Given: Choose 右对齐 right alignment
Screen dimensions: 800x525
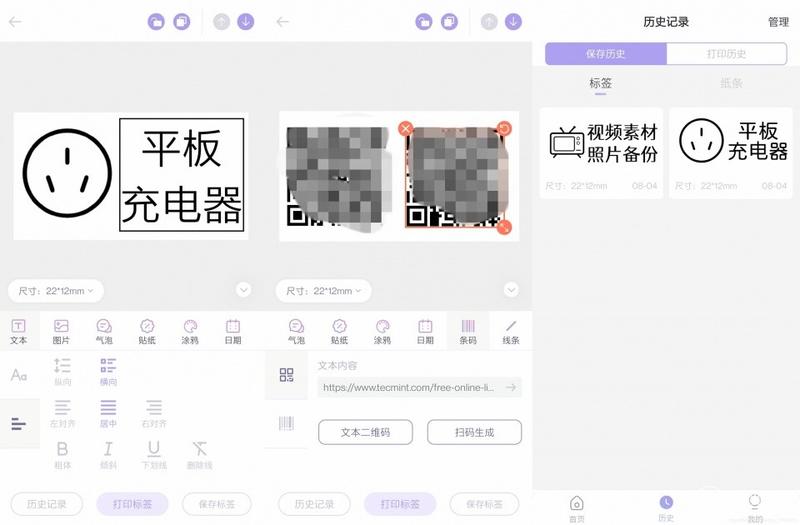Looking at the screenshot, I should click(154, 413).
